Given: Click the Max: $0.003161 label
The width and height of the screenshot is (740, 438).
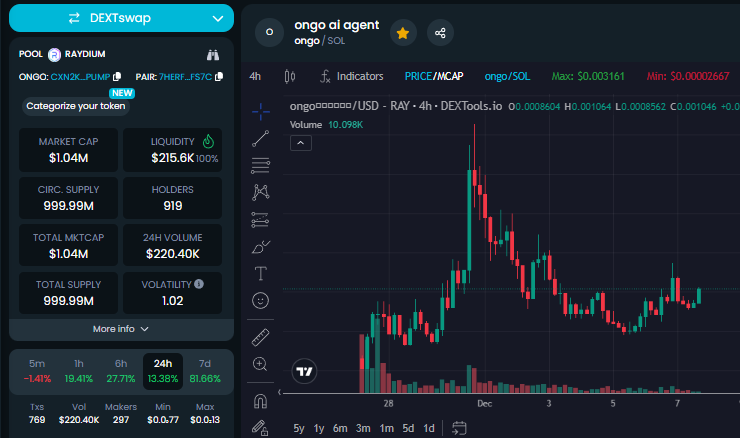Looking at the screenshot, I should click(588, 76).
